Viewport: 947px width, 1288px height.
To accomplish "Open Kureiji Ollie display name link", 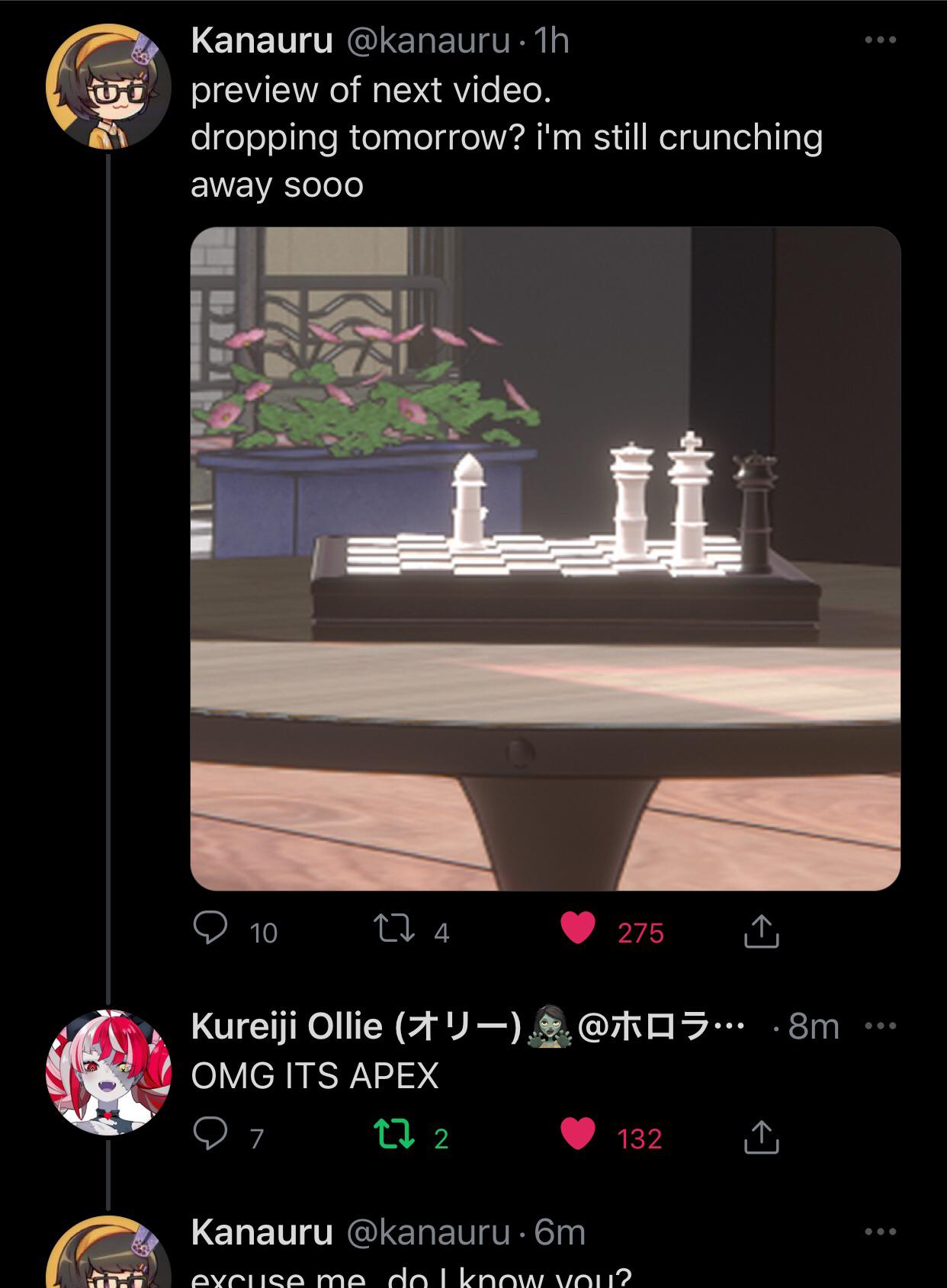I will click(355, 1026).
